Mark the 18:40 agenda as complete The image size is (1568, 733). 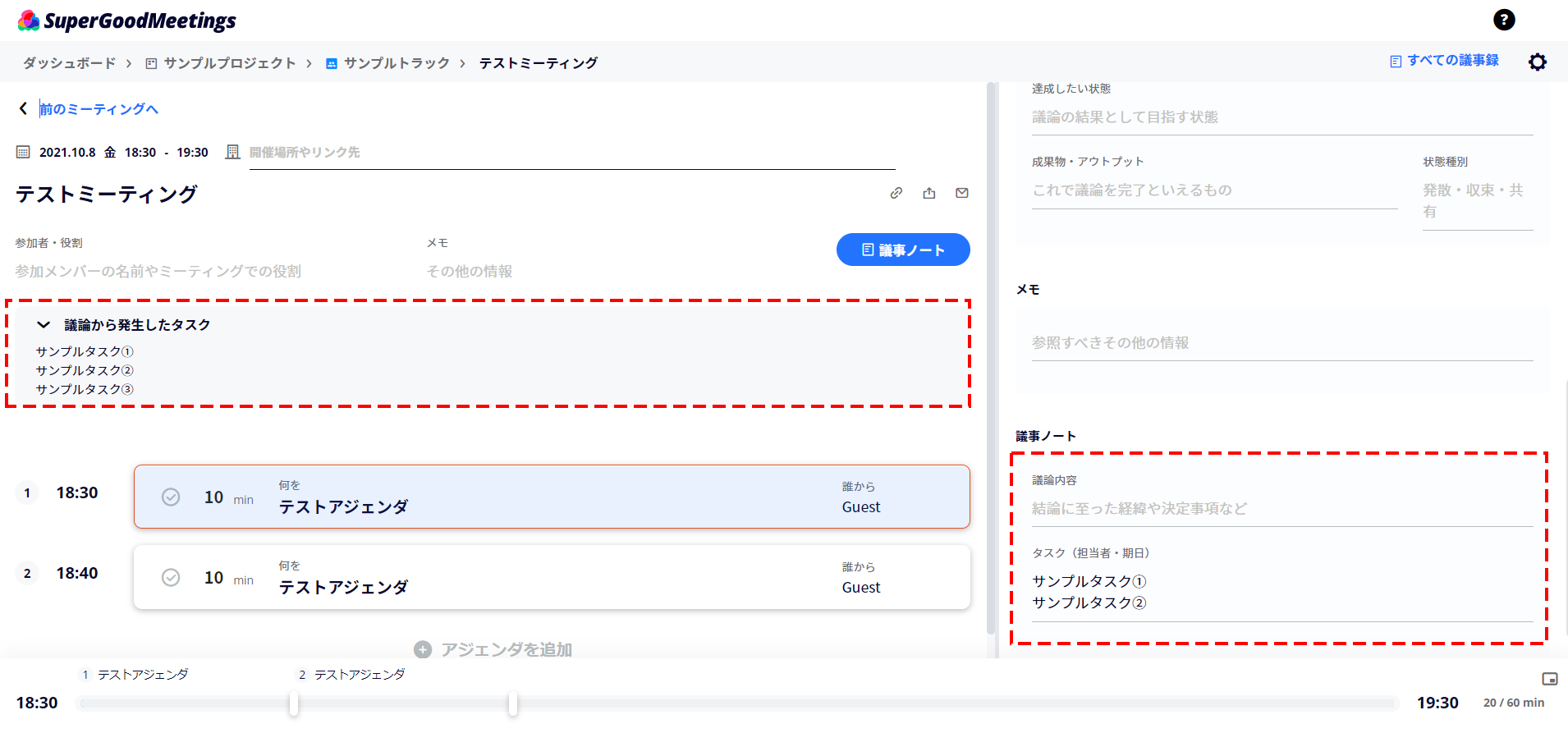click(171, 577)
